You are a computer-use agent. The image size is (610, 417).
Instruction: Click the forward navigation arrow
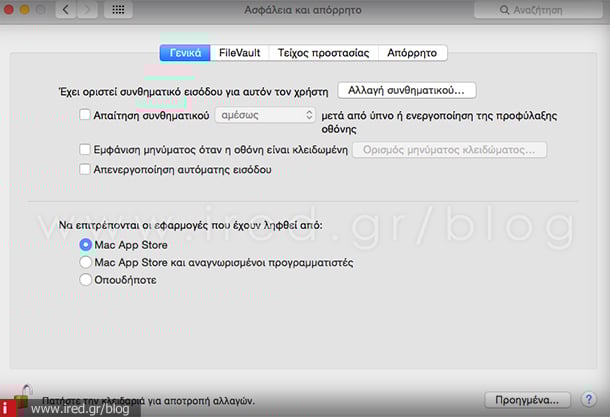(x=89, y=9)
